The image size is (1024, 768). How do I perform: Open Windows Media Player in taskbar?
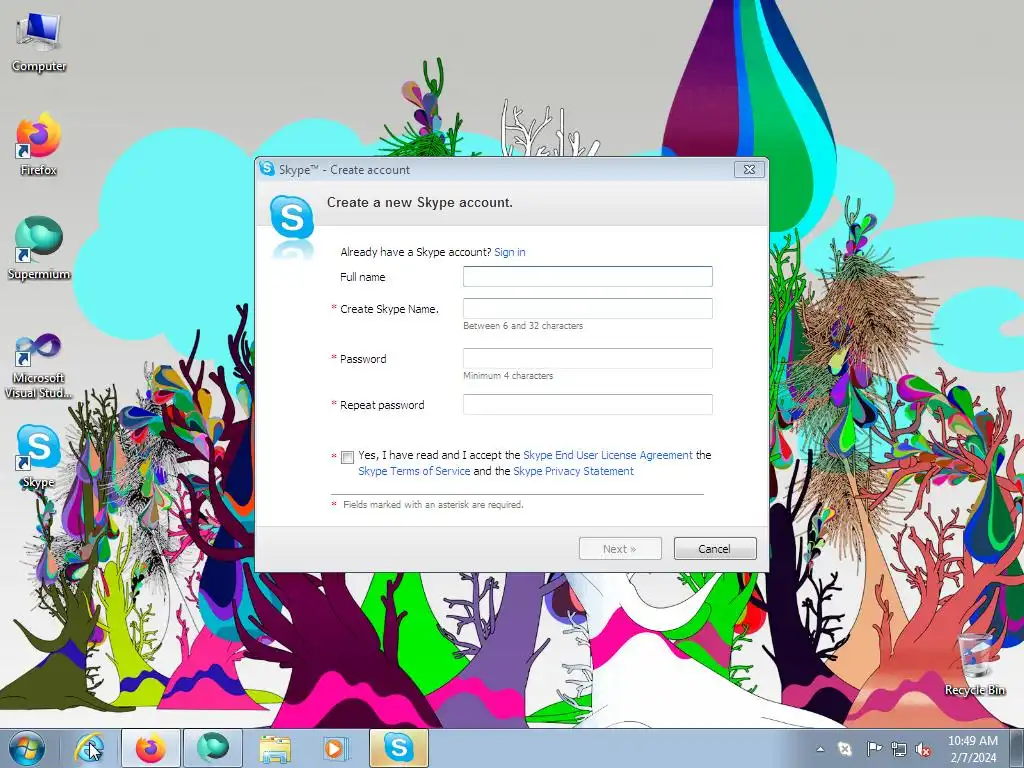tap(336, 748)
